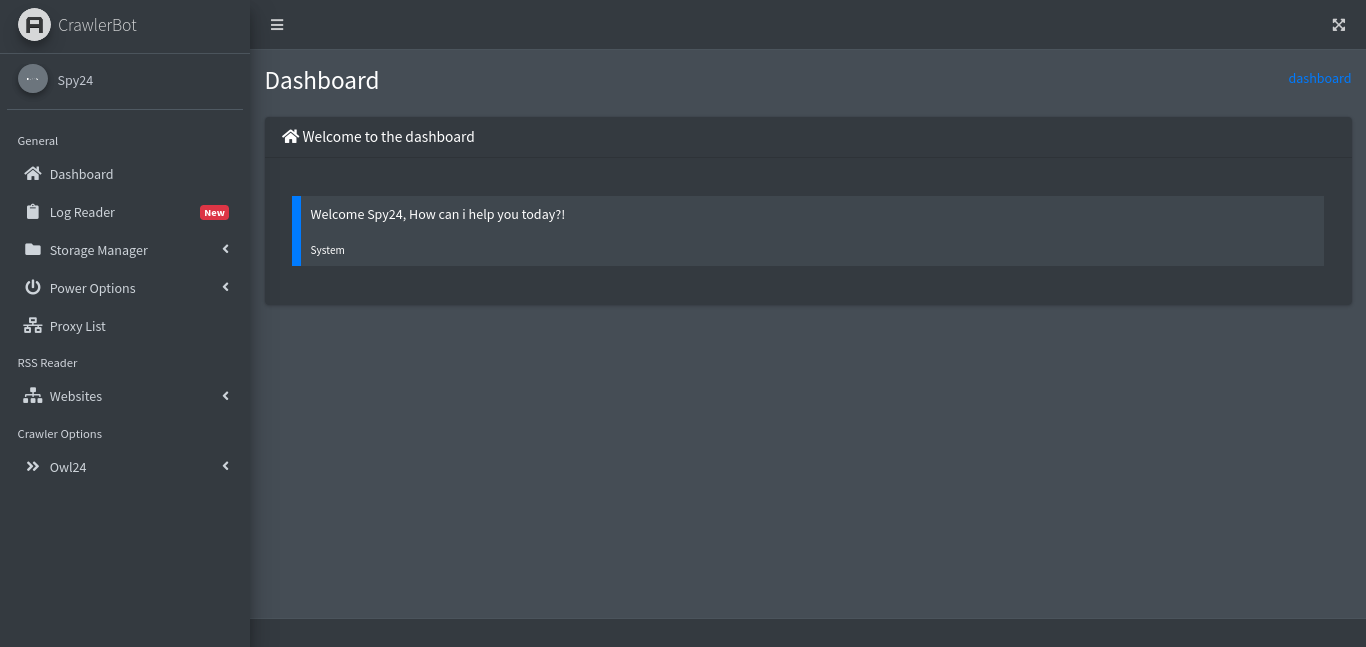Click the Log Reader clipboard icon

tap(33, 212)
